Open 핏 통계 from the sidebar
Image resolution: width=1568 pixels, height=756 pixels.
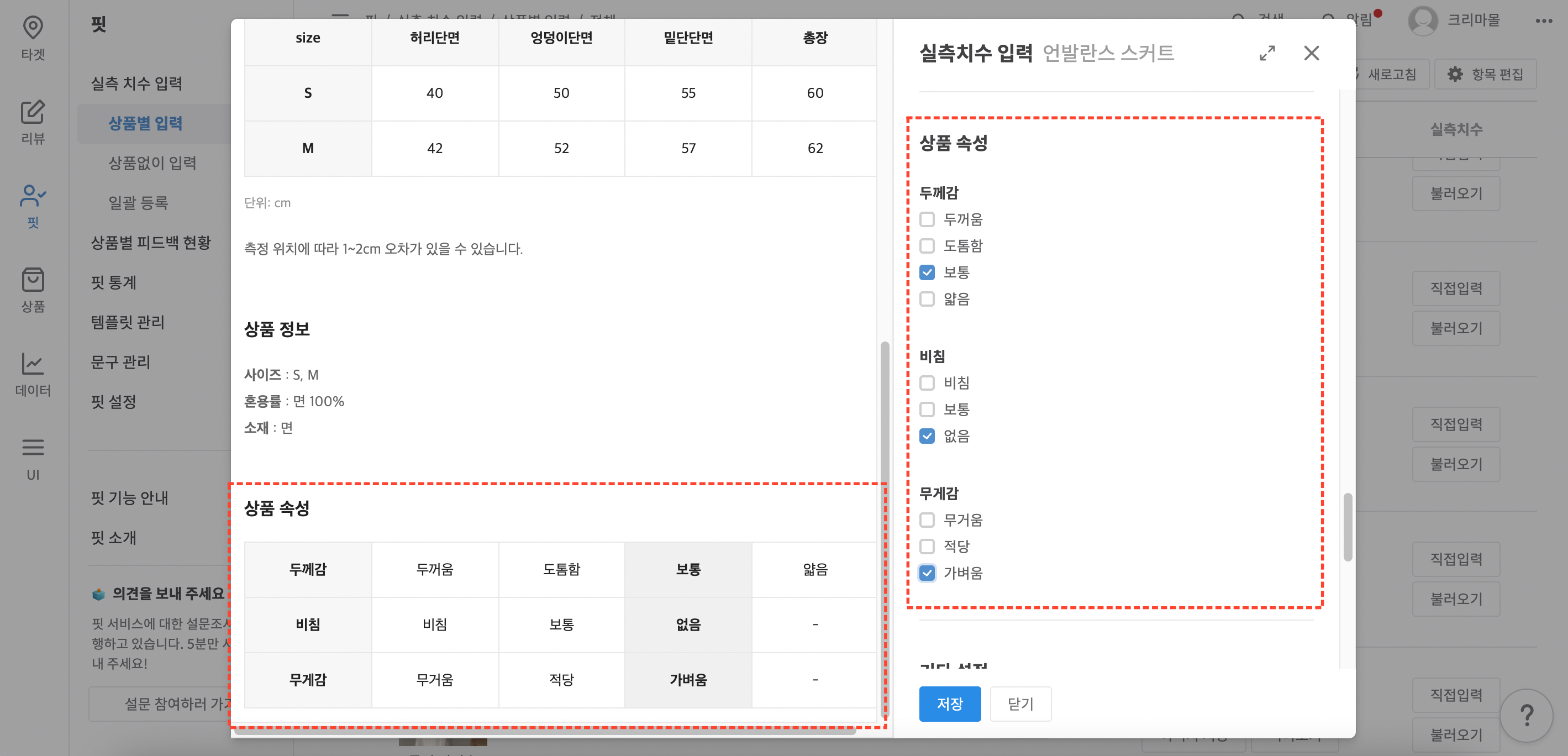click(113, 282)
